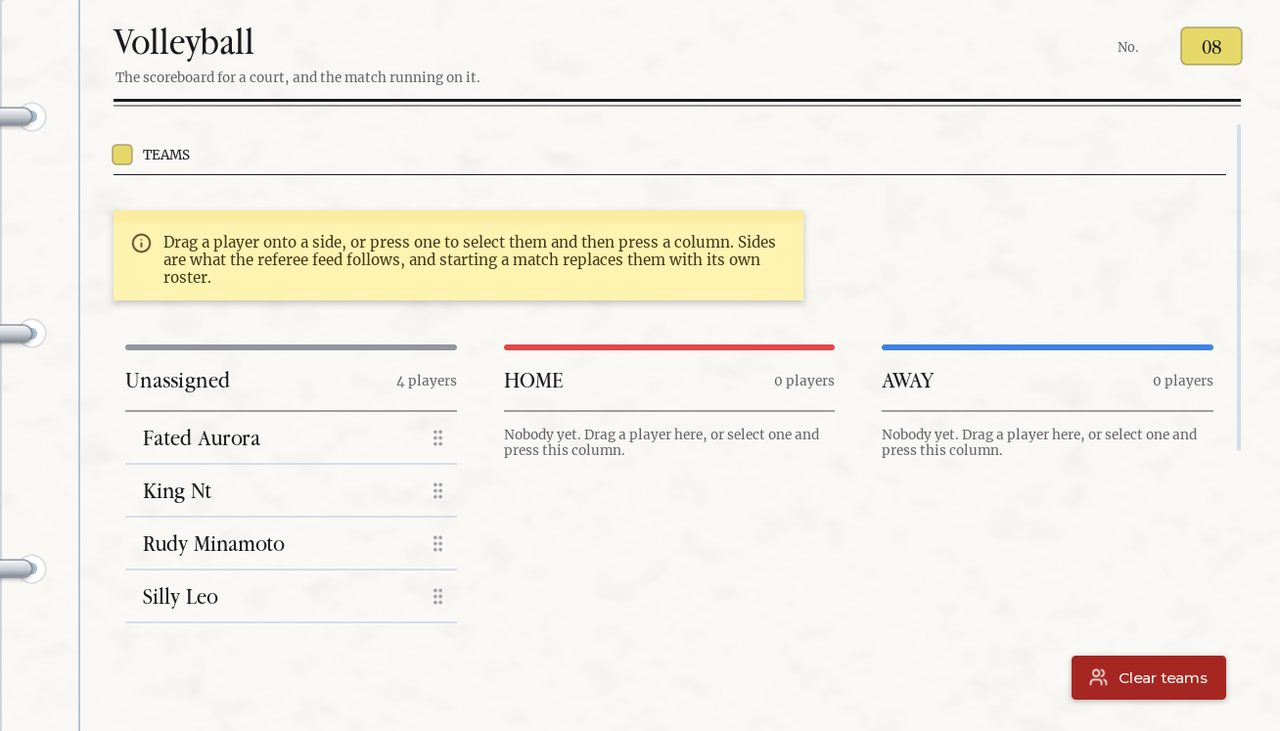Viewport: 1280px width, 731px height.
Task: Click the '0 players' count under HOME
Action: (x=804, y=381)
